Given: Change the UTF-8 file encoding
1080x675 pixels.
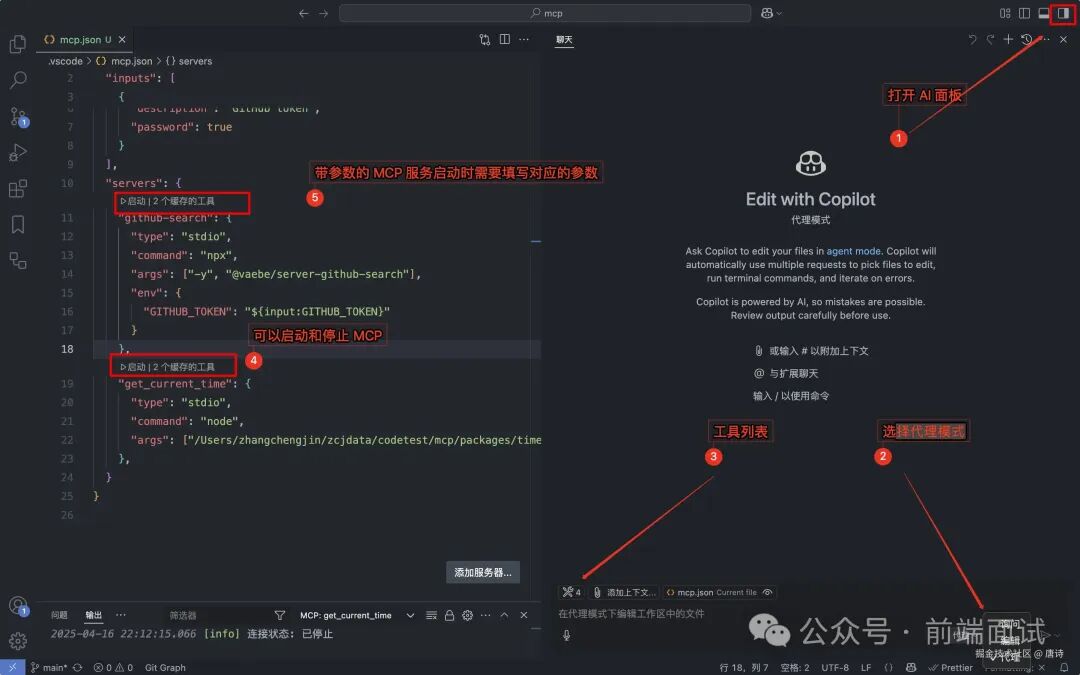Looking at the screenshot, I should 835,667.
